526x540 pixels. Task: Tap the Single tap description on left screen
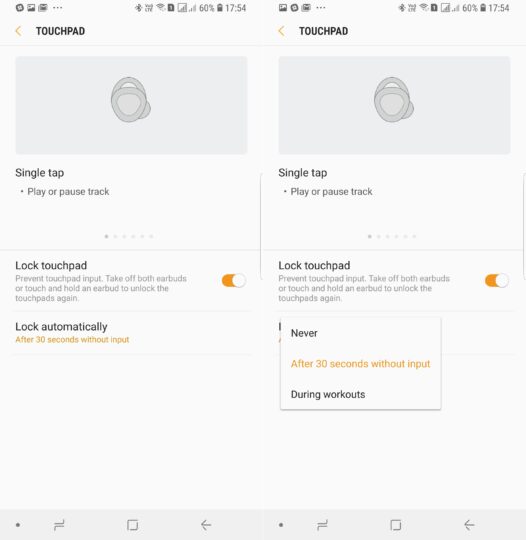pyautogui.click(x=68, y=191)
